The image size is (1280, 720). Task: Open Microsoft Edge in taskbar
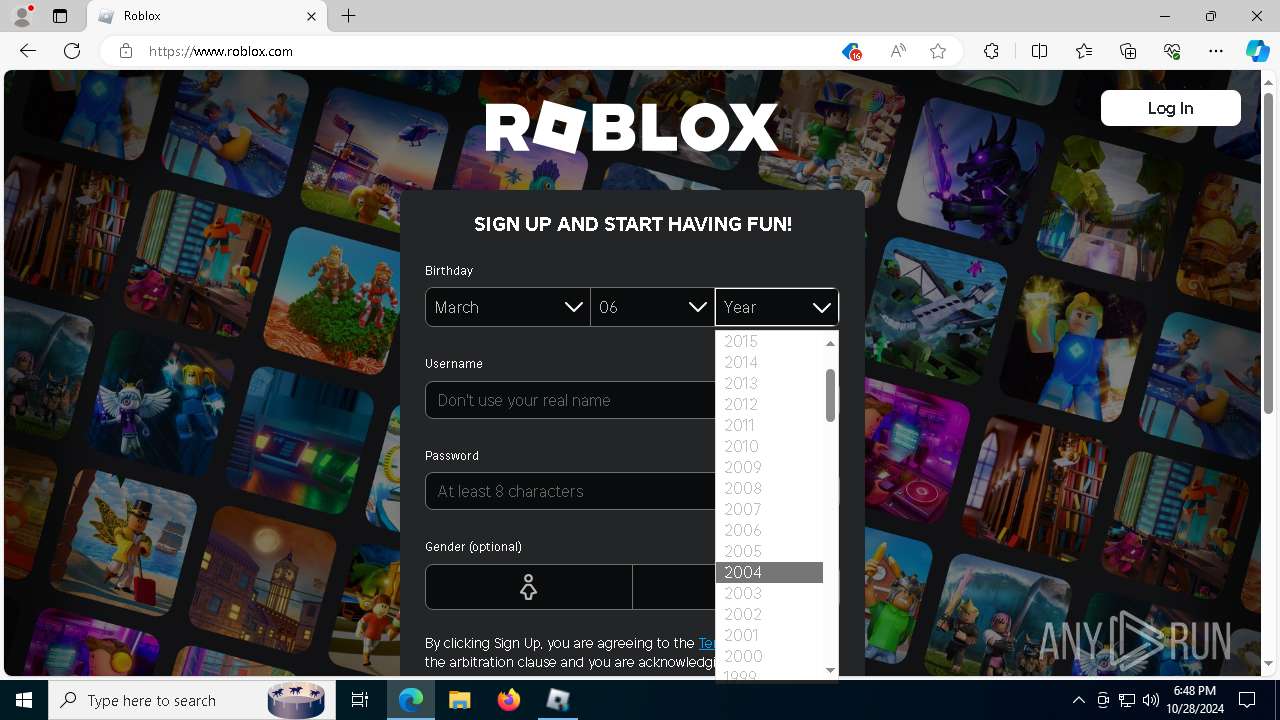[411, 700]
